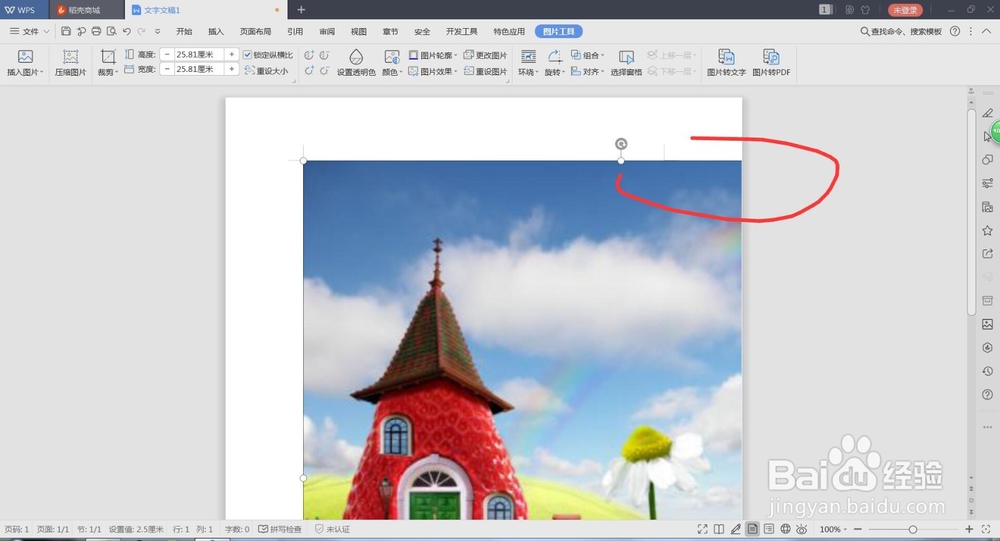Click the web layout globe icon in status bar
This screenshot has width=1000, height=541.
coord(786,529)
